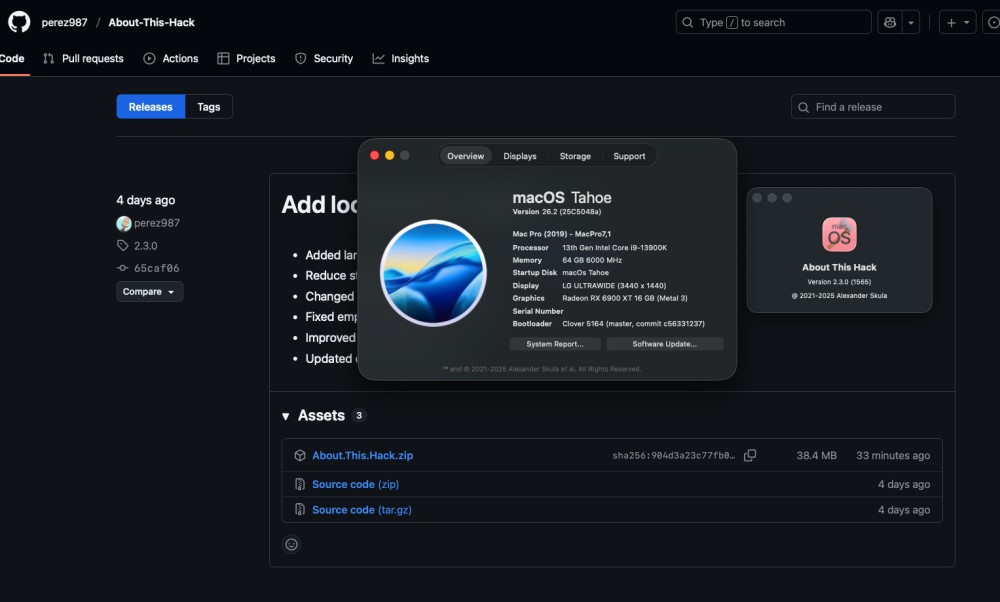This screenshot has width=1000, height=602.
Task: Download About.This.Hack.zip asset
Action: tap(362, 455)
